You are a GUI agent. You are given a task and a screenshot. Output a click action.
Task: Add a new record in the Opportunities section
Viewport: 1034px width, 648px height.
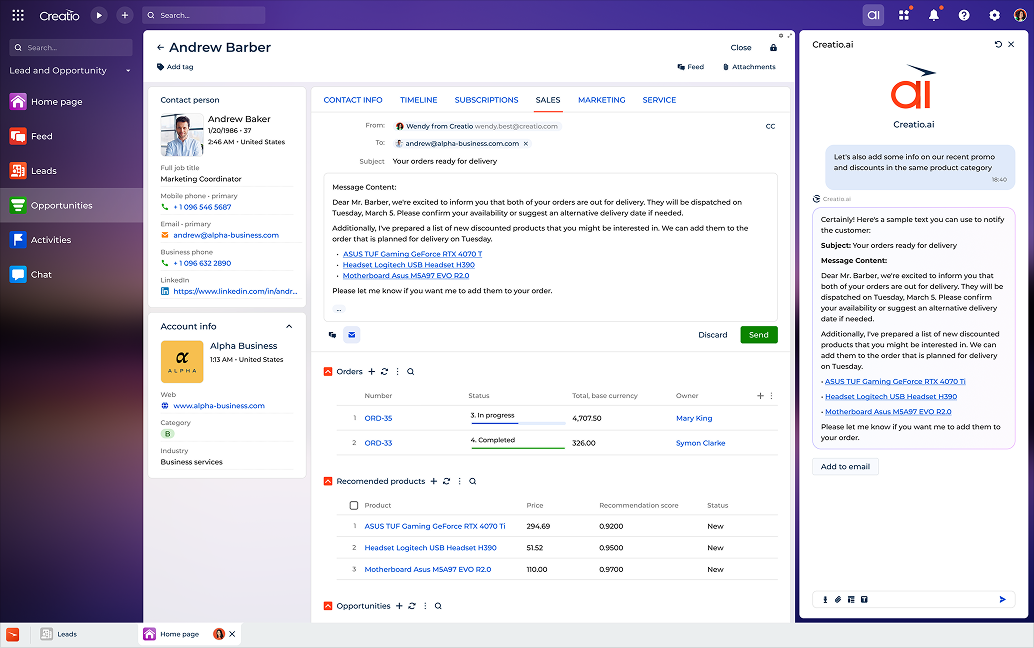coord(399,606)
